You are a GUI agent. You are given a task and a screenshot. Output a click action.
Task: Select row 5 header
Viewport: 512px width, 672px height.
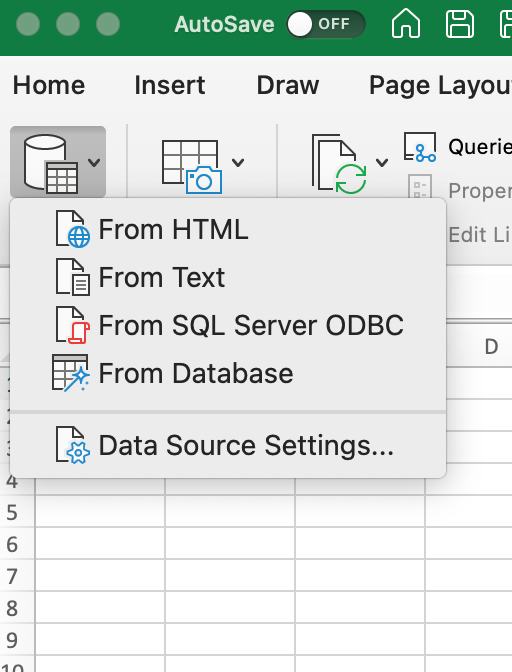[17, 512]
